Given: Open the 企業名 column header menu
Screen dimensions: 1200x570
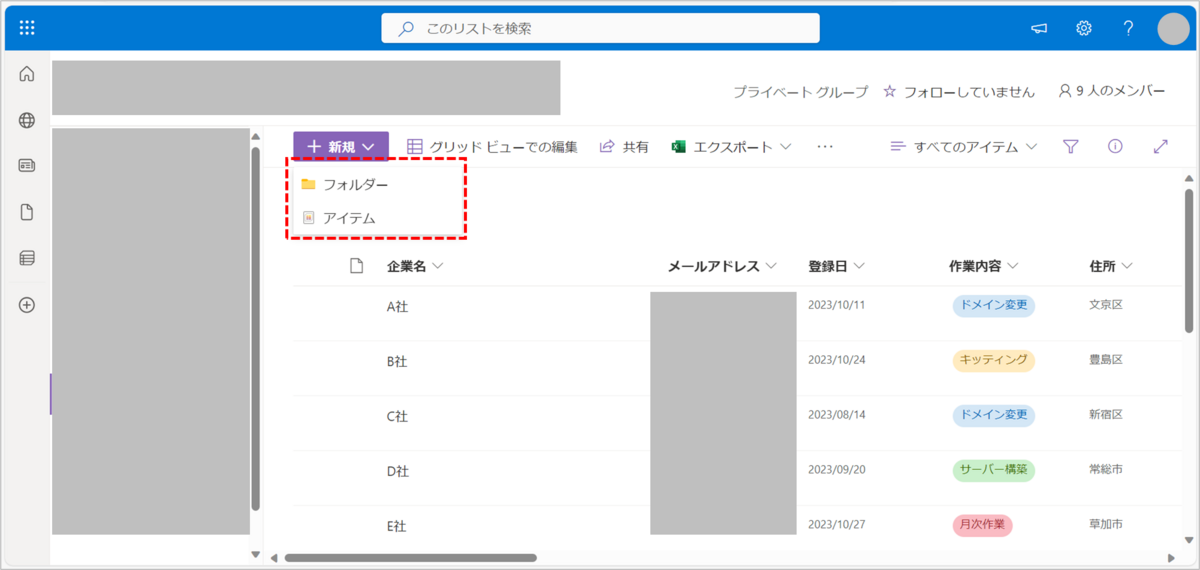Looking at the screenshot, I should pyautogui.click(x=415, y=266).
